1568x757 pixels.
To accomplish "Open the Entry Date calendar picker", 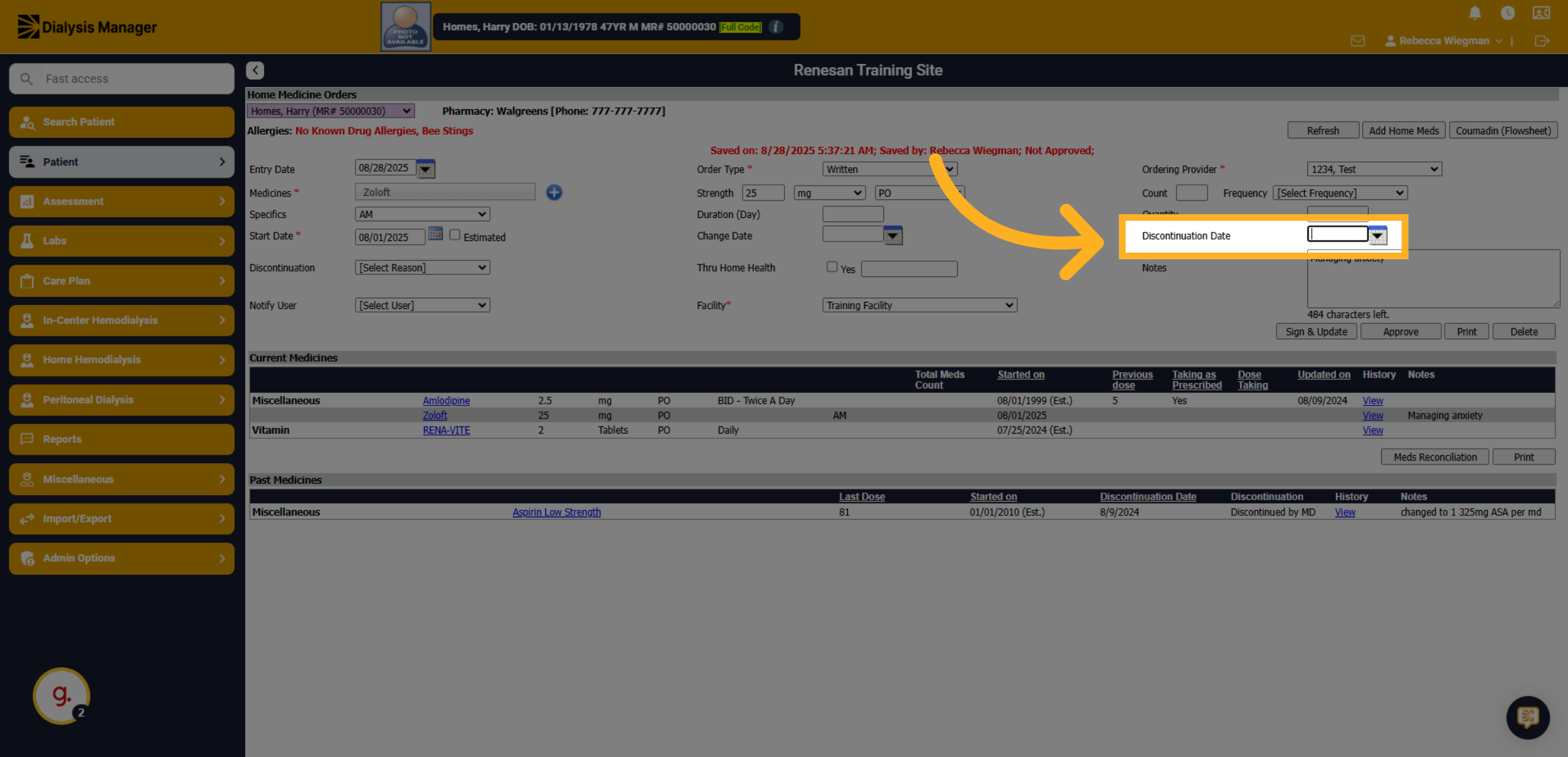I will pyautogui.click(x=426, y=169).
